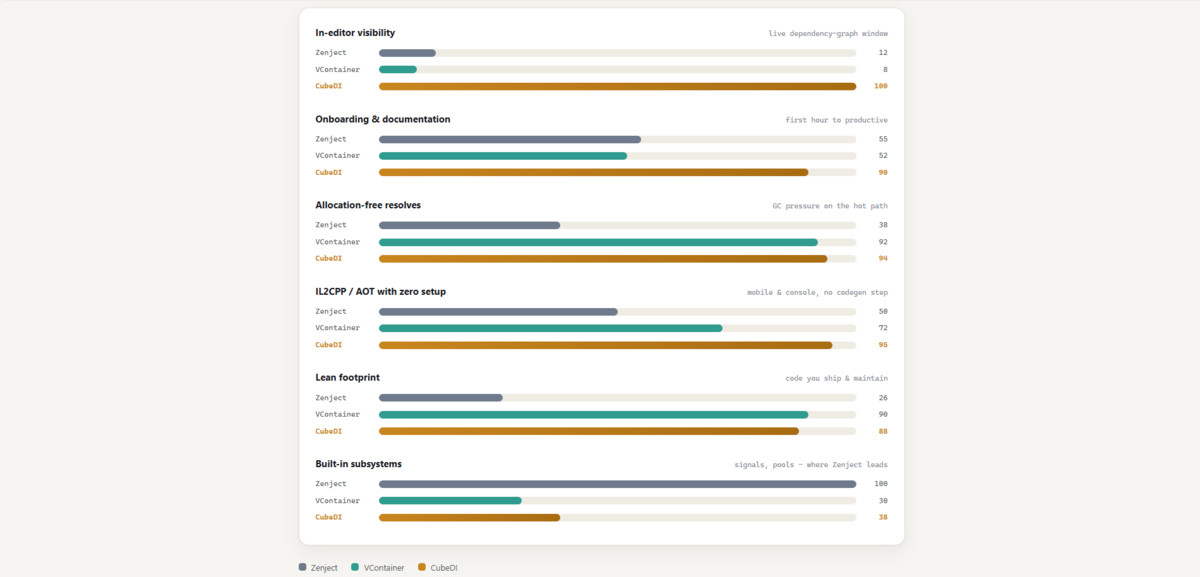Click Zenject bar under Built-in subsystems
Viewport: 1200px width, 577px height.
point(617,484)
